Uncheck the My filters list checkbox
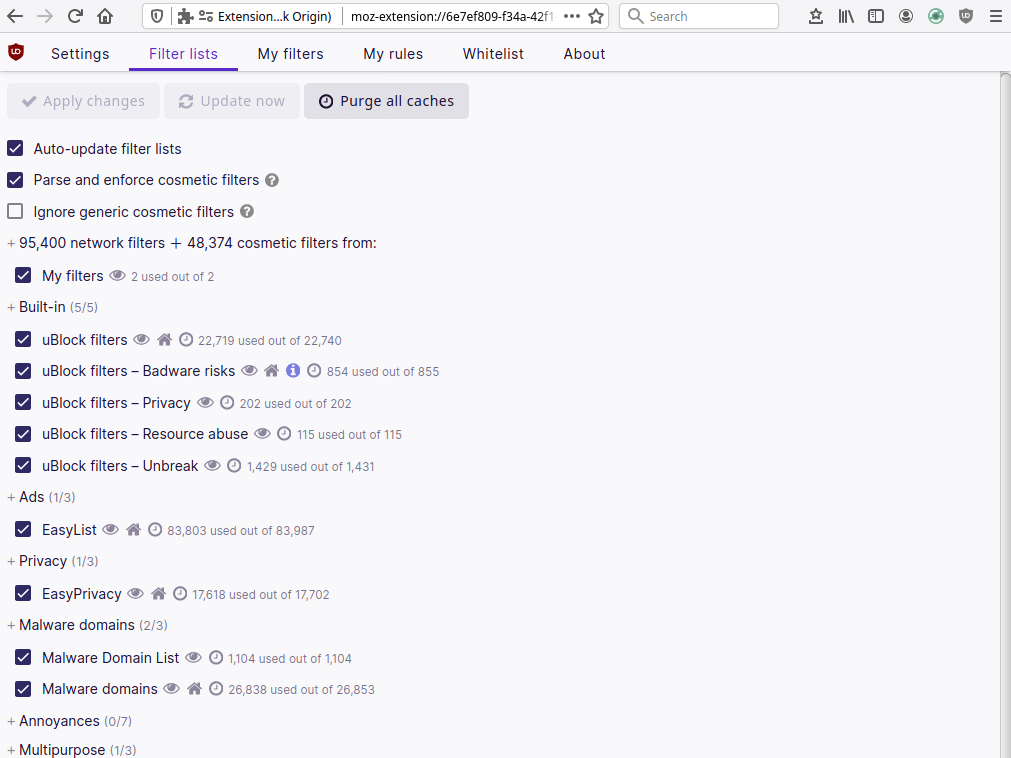 [23, 276]
